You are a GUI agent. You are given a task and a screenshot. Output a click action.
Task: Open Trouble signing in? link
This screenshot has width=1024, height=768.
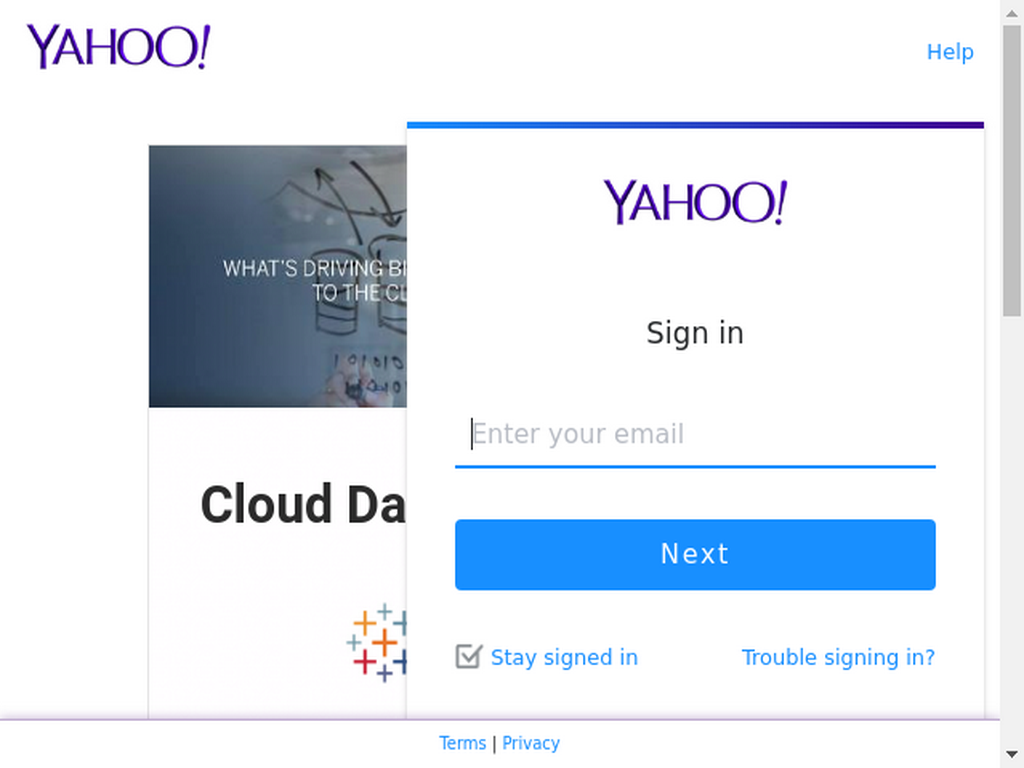pos(838,657)
